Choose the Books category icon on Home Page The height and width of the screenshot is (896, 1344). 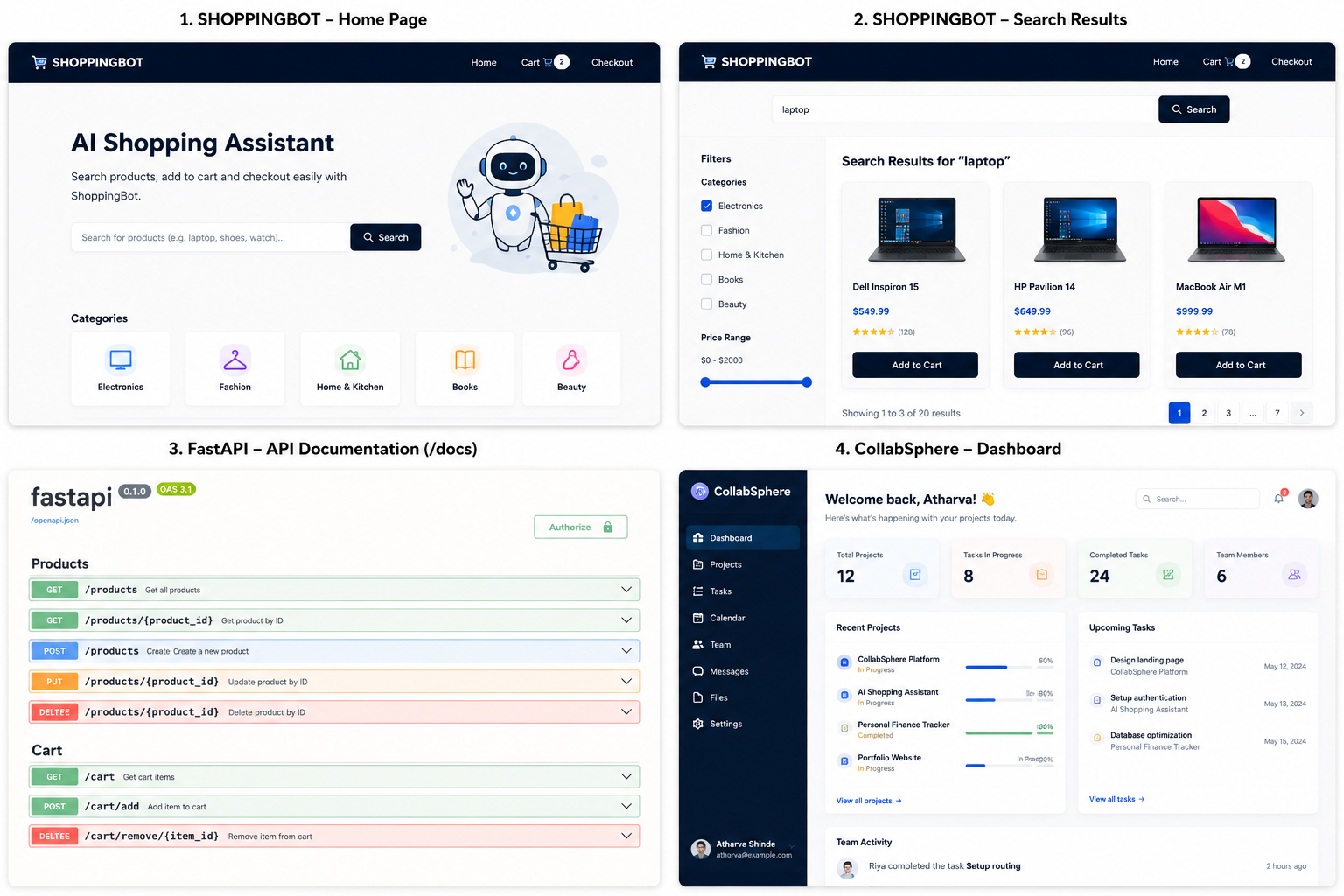465,360
